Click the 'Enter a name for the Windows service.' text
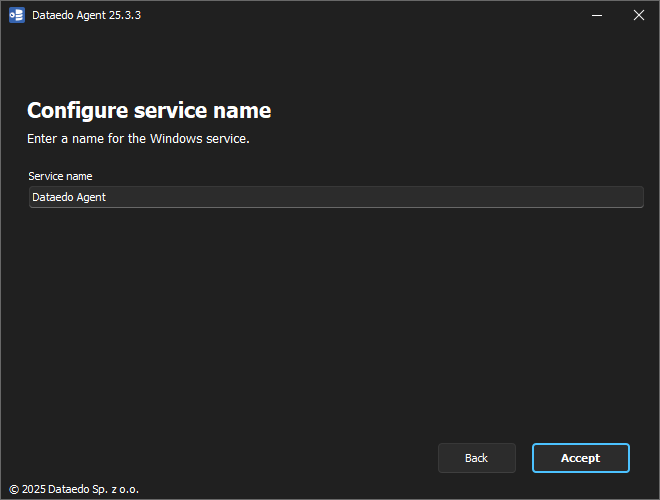 138,139
